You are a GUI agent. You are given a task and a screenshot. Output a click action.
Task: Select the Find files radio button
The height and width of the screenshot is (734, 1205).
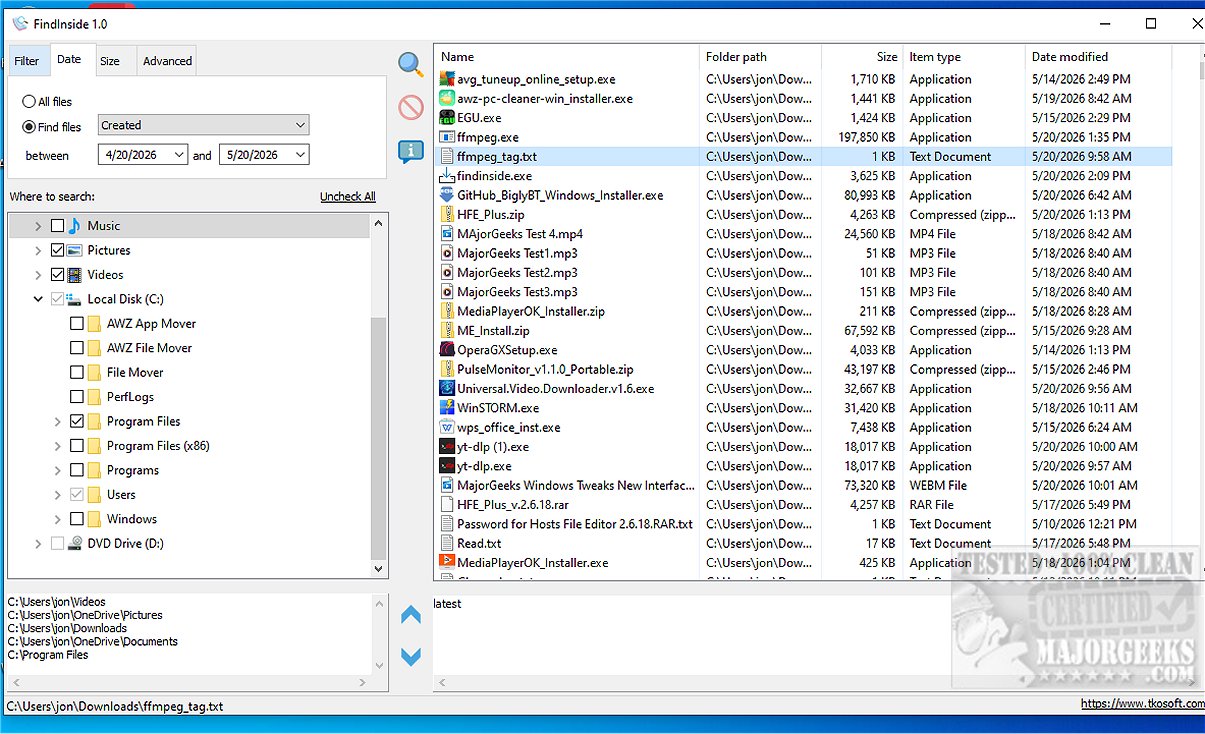[x=28, y=127]
